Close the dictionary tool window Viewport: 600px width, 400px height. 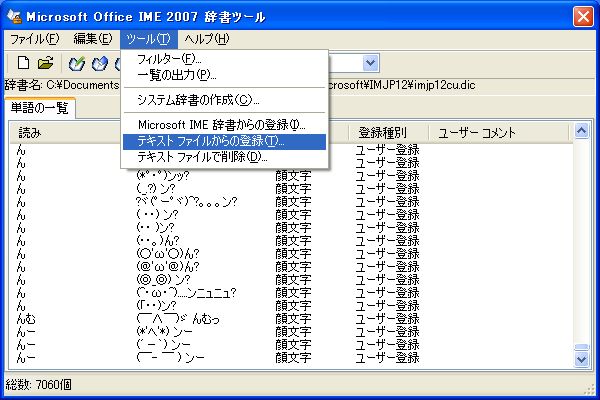(x=583, y=16)
